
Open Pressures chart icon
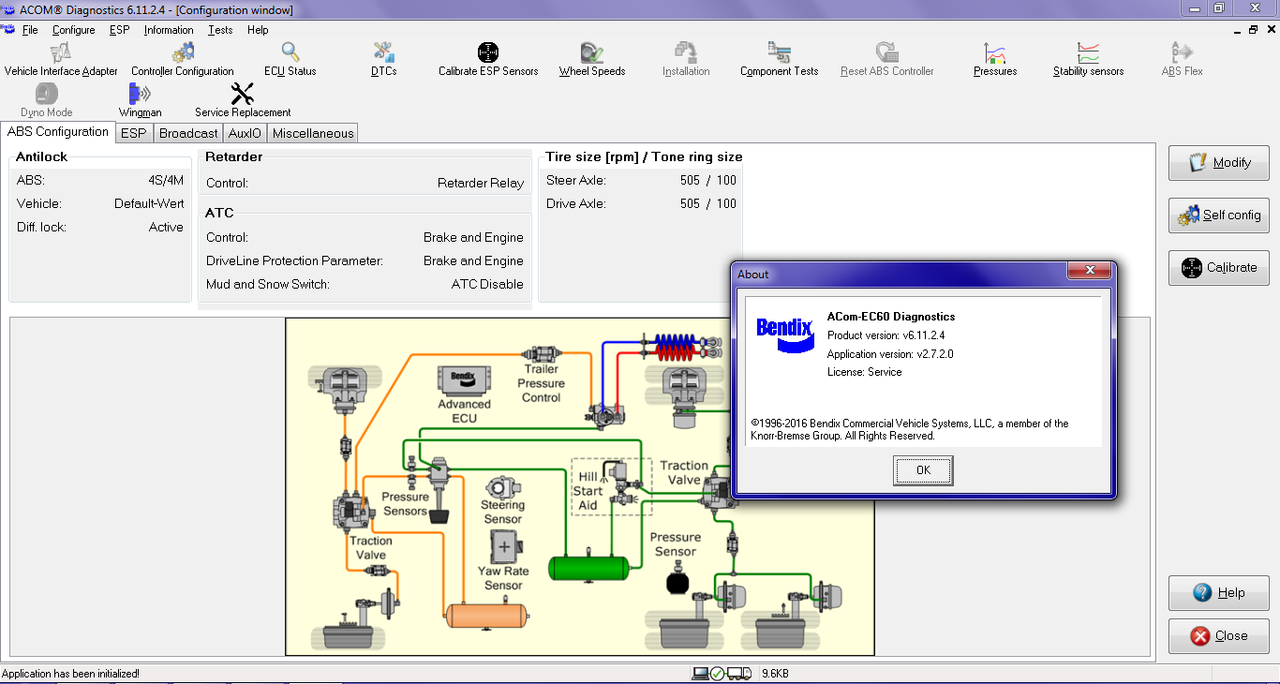[995, 52]
